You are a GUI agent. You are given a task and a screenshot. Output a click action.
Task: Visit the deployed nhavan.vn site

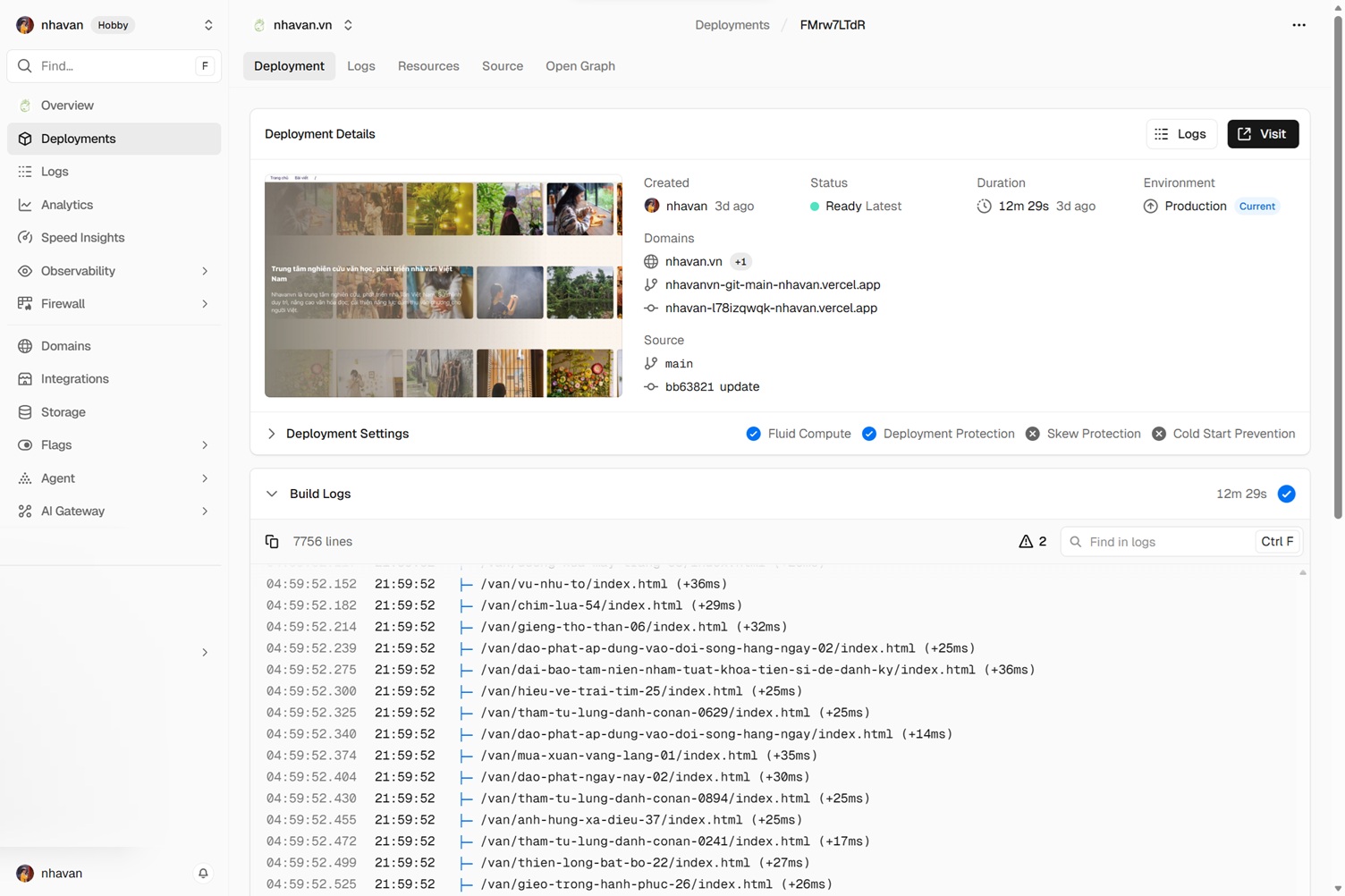[1263, 133]
